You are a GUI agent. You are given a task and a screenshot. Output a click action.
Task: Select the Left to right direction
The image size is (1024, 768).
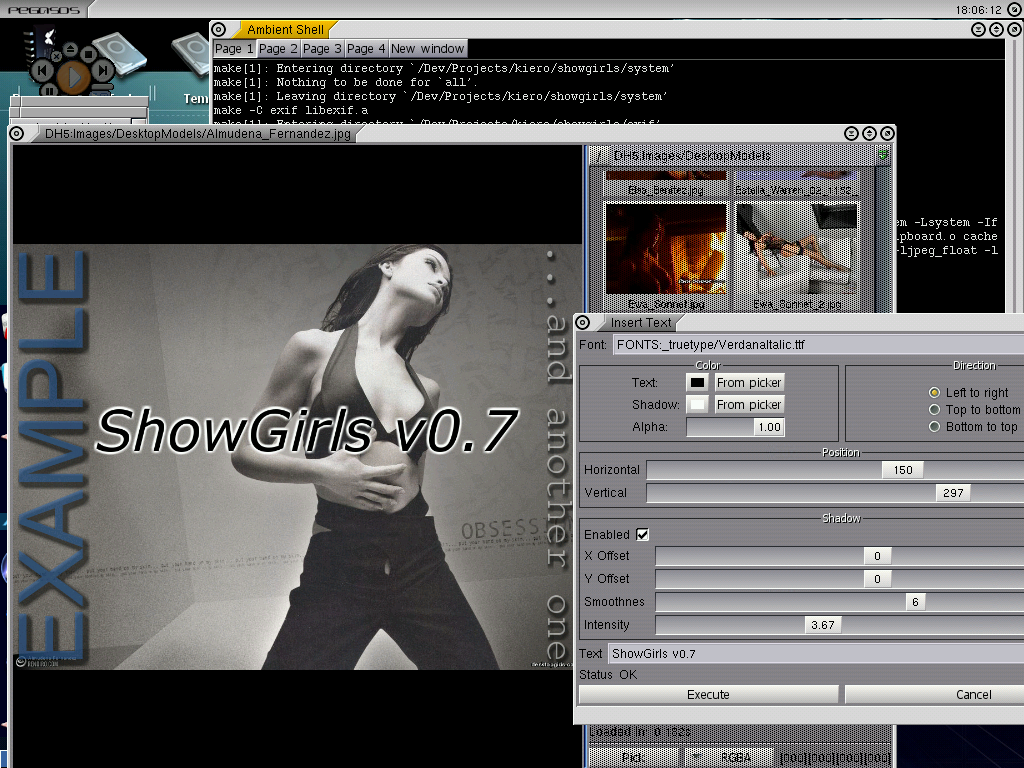point(935,393)
